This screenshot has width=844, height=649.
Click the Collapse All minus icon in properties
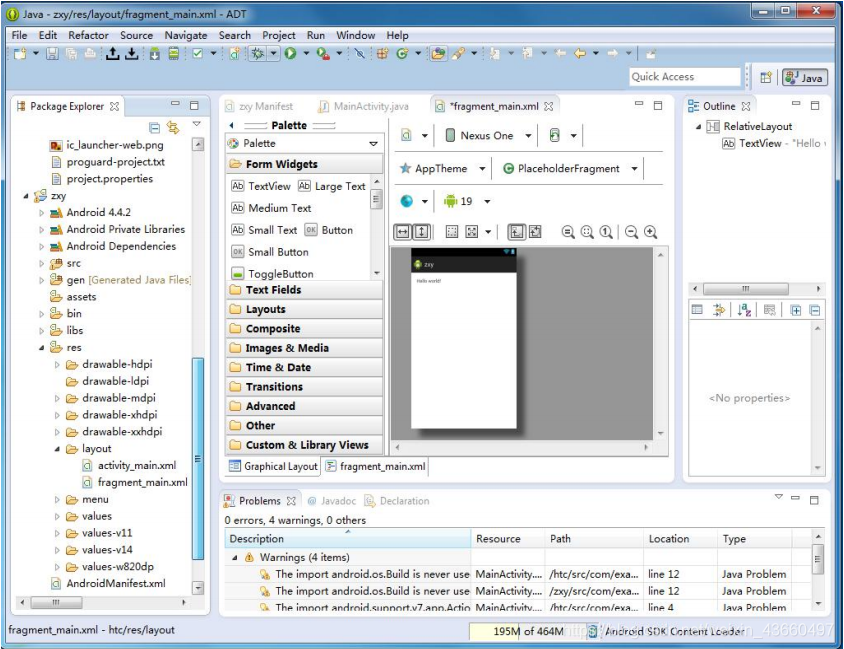[815, 310]
